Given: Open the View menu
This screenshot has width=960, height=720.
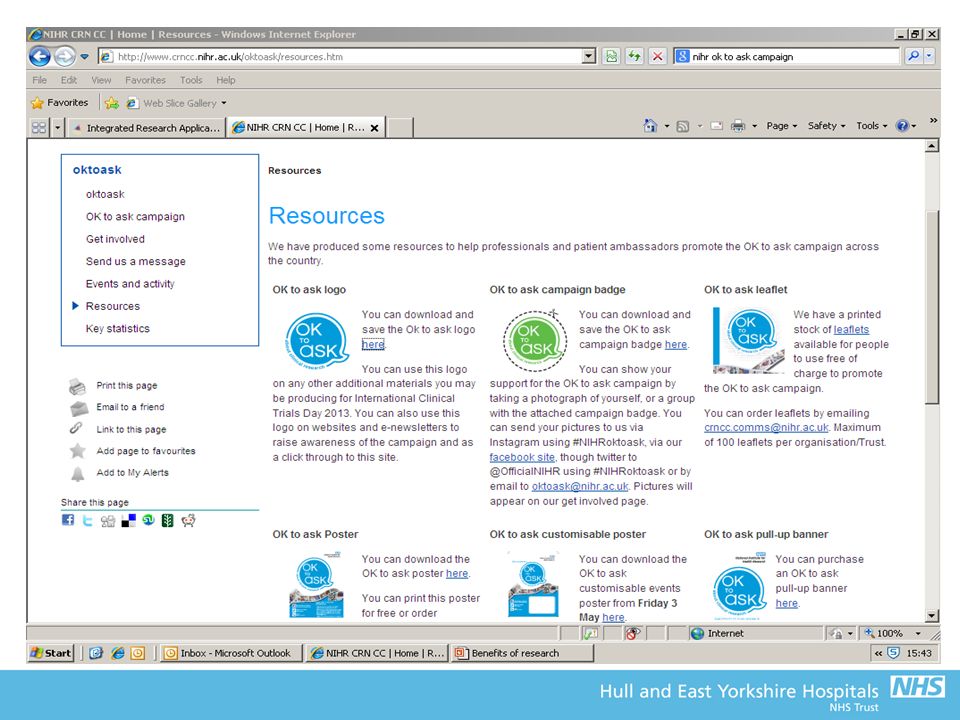Looking at the screenshot, I should click(101, 80).
